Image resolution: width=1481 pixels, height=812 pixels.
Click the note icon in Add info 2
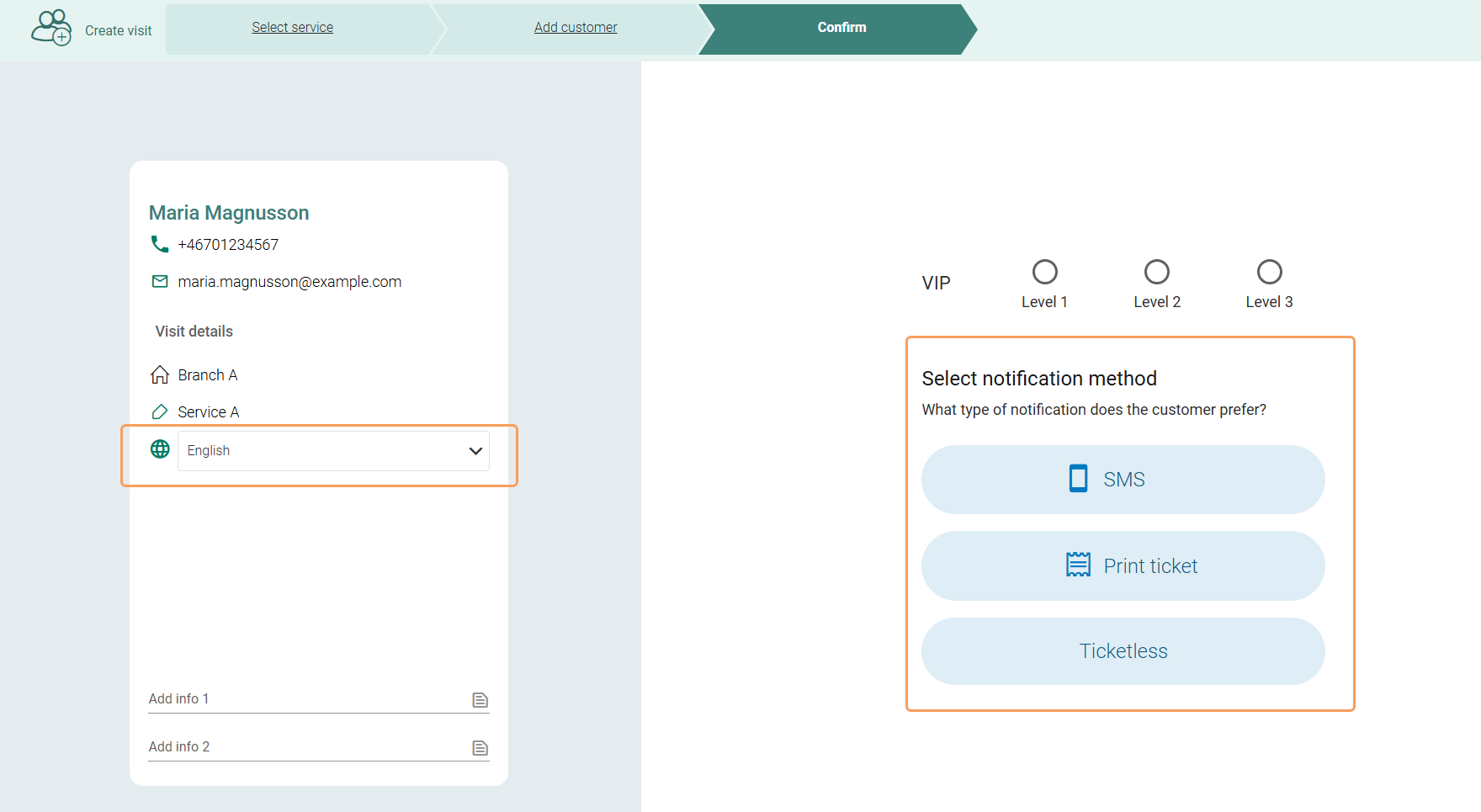[x=480, y=748]
